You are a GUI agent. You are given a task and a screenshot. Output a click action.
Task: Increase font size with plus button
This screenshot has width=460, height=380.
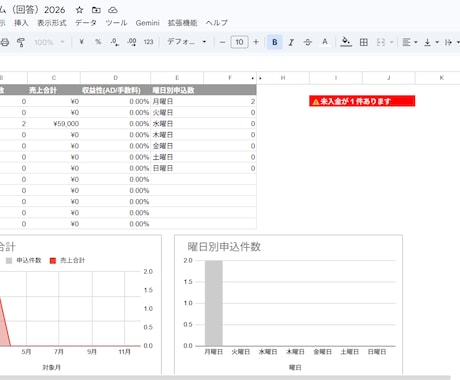click(x=256, y=42)
